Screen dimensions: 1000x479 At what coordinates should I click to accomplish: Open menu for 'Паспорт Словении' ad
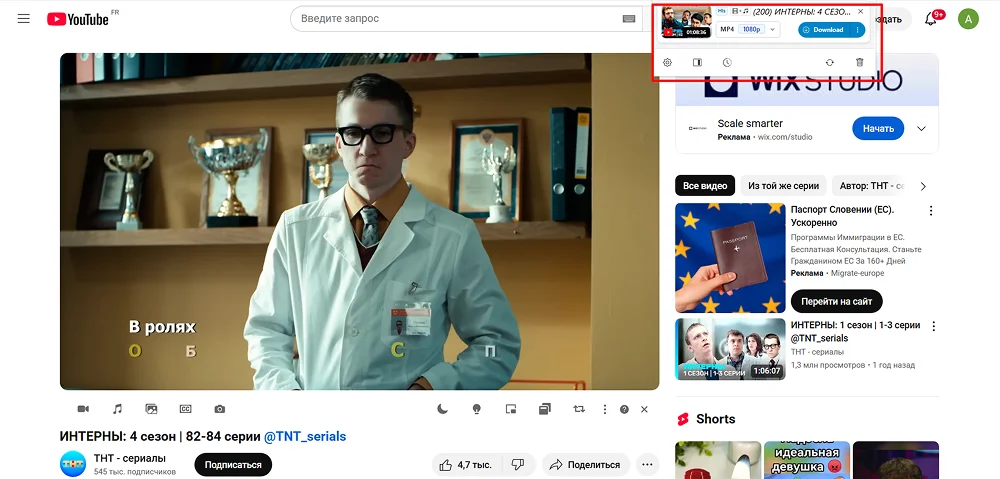coord(931,210)
